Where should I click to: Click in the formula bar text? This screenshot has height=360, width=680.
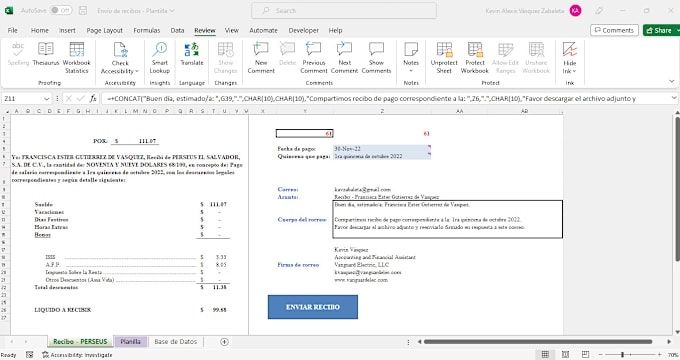[386, 98]
